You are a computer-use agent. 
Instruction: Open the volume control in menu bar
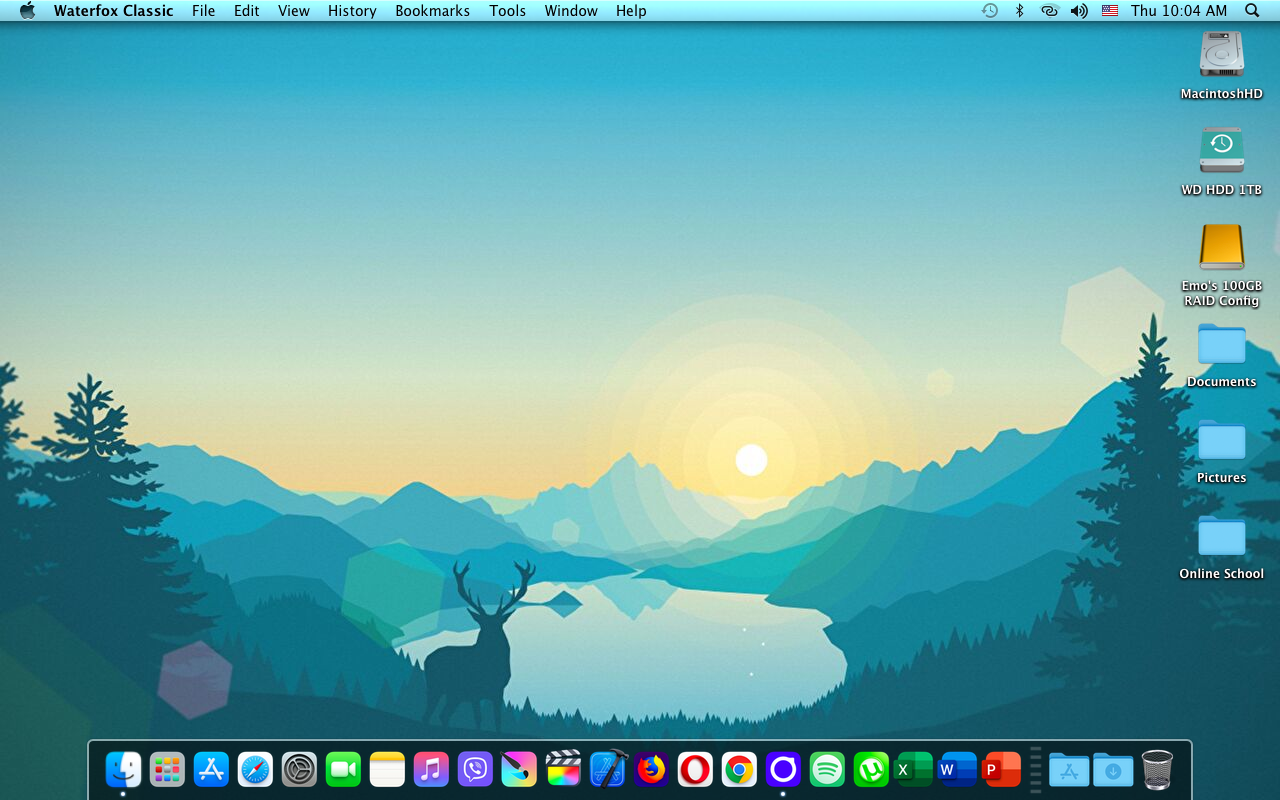click(1079, 11)
